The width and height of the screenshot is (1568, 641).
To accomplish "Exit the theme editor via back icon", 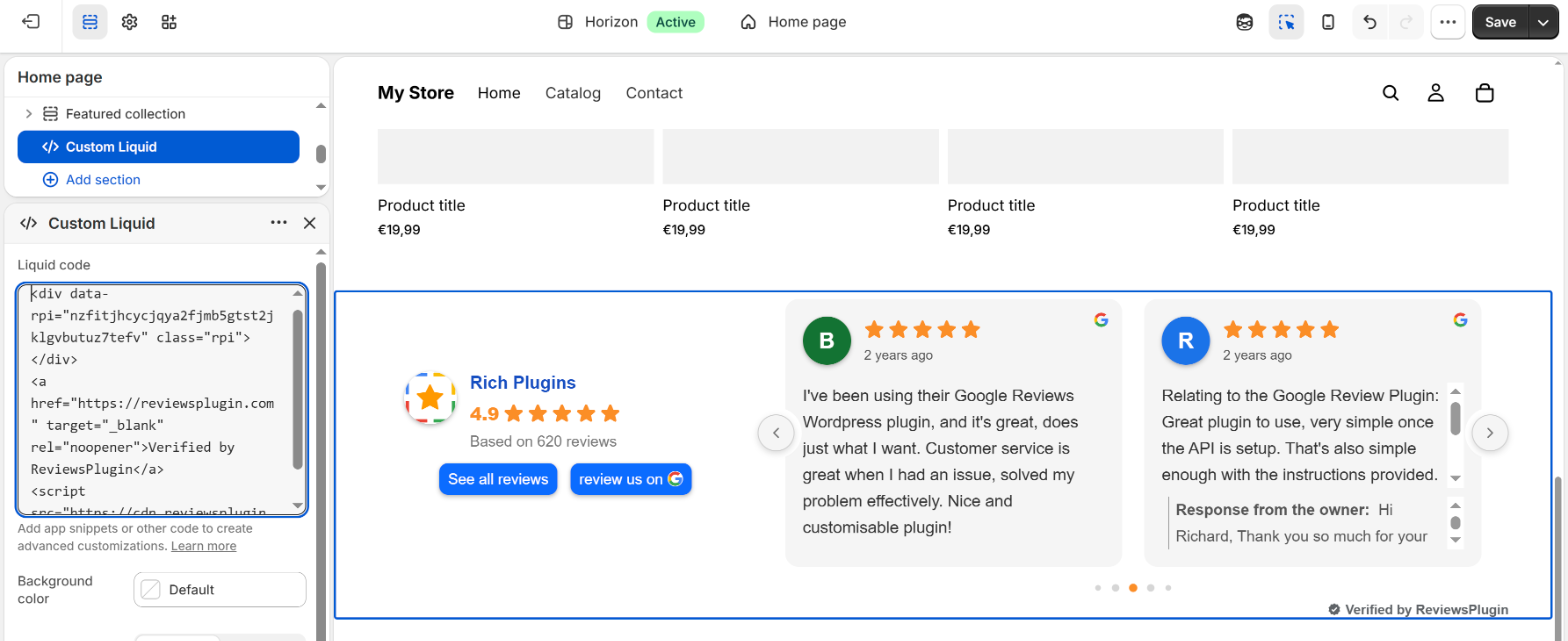I will (31, 22).
